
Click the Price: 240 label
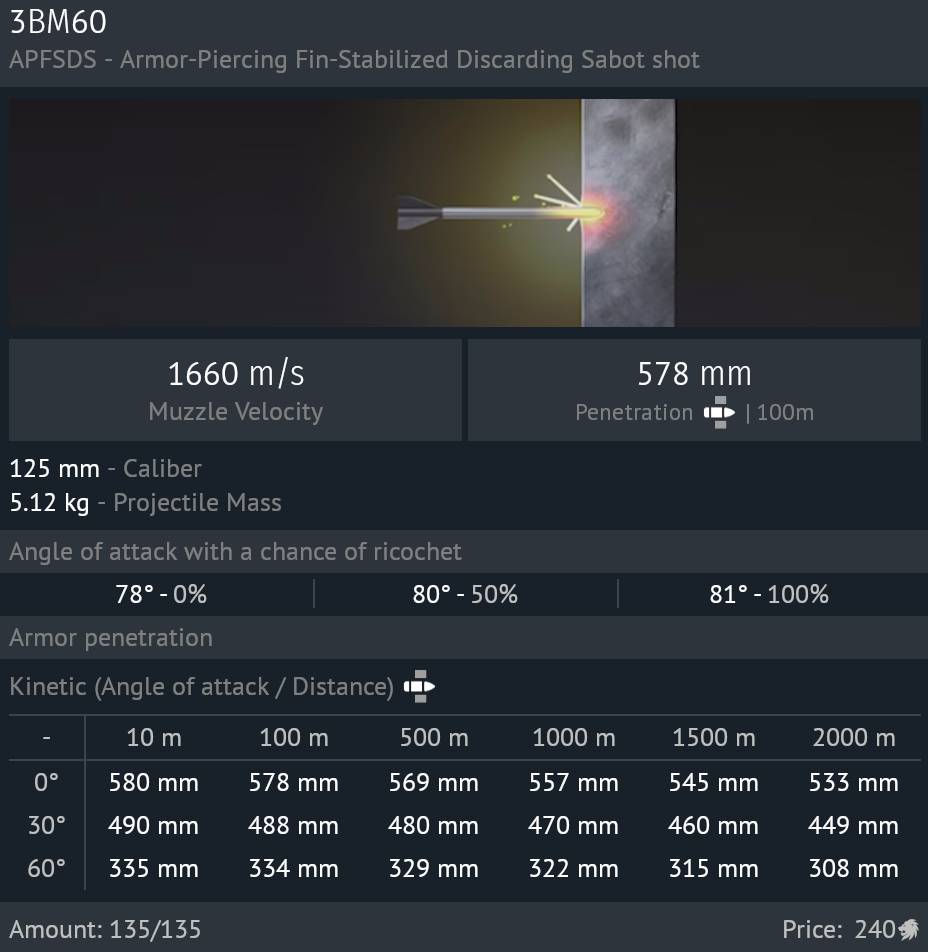pos(838,929)
